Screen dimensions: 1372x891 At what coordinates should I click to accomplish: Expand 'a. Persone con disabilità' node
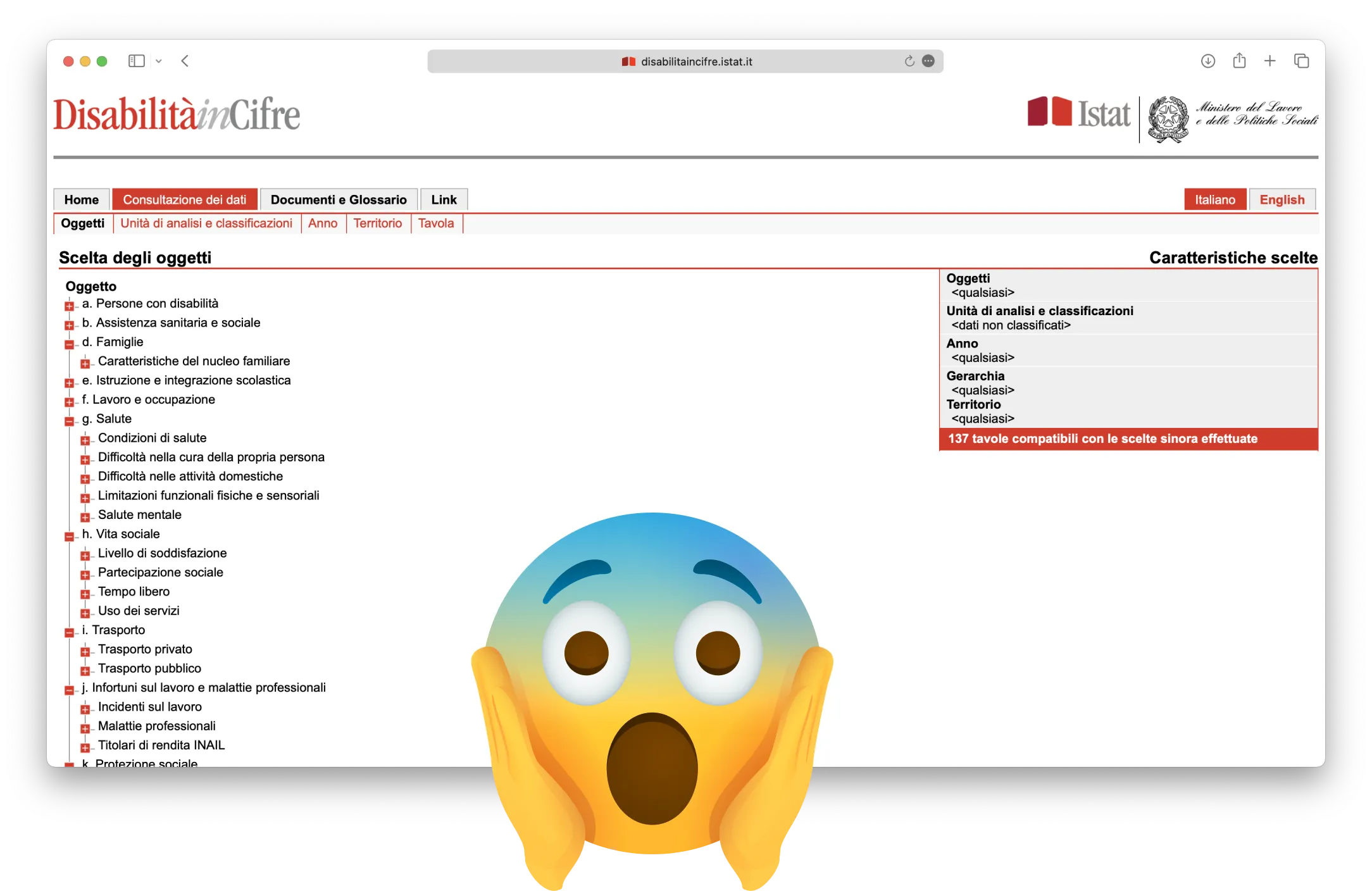pyautogui.click(x=69, y=306)
